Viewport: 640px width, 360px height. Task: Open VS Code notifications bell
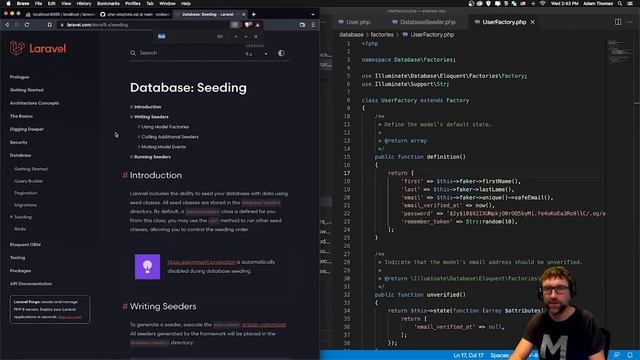pos(630,355)
